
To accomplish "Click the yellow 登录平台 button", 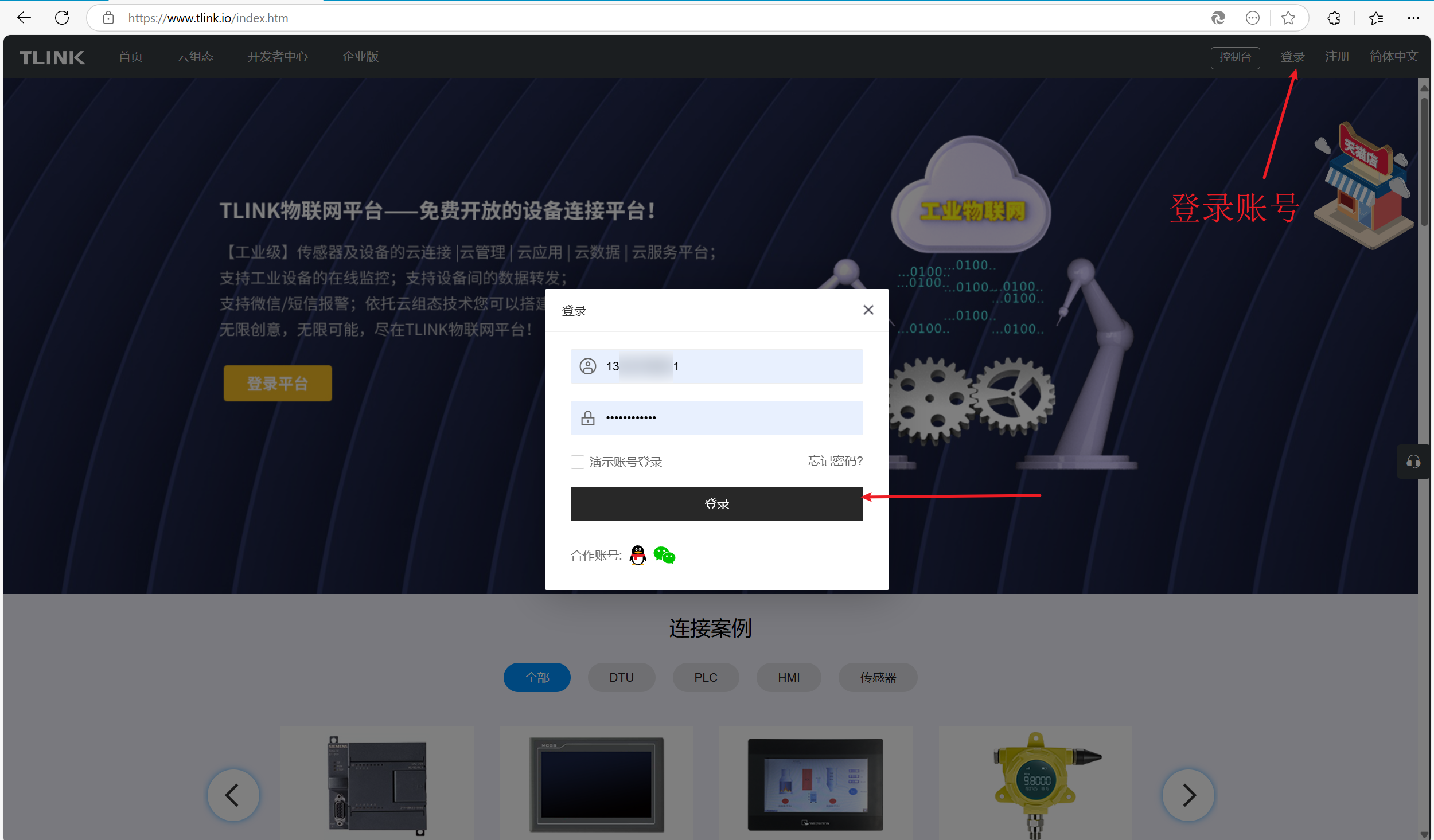I will 278,384.
